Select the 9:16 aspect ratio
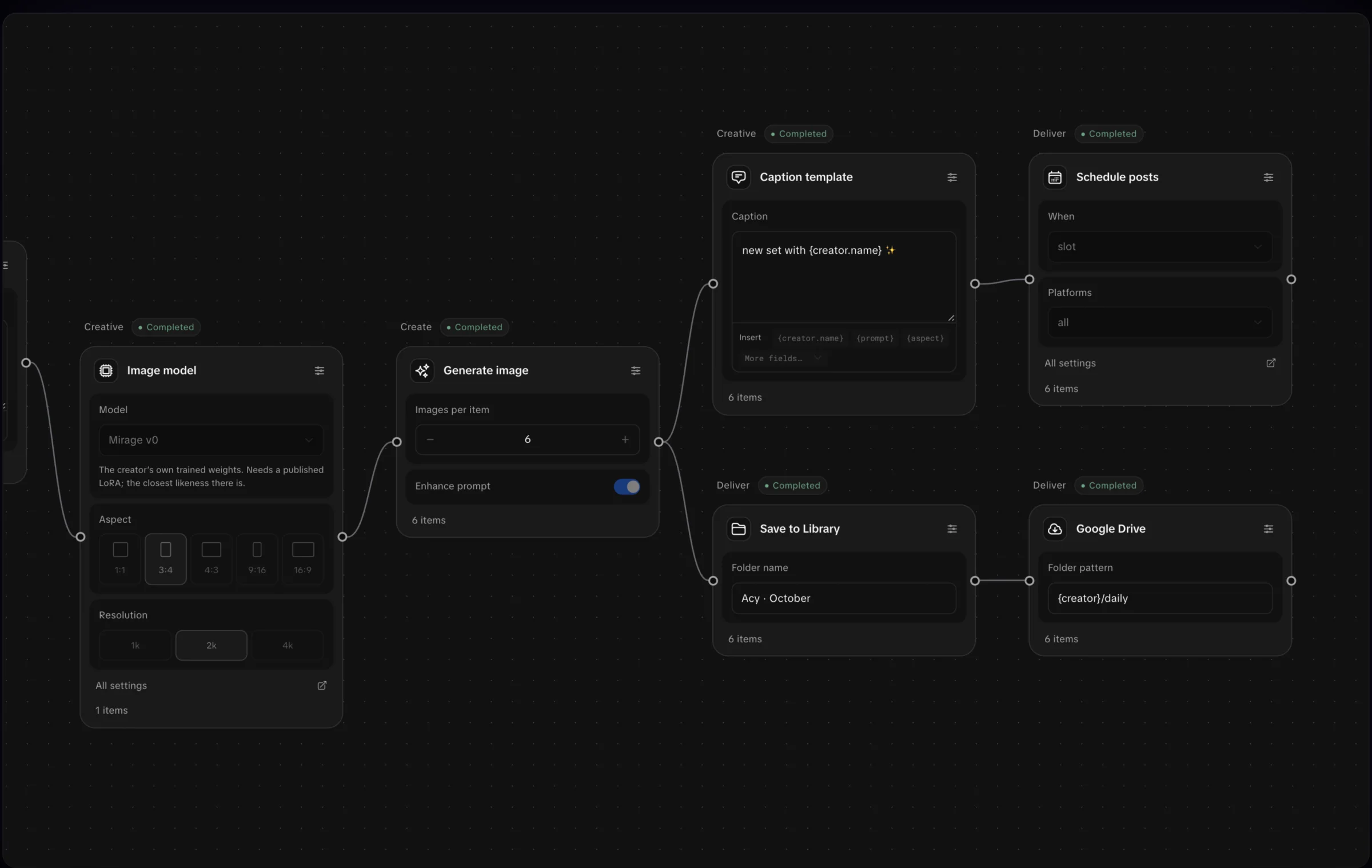This screenshot has height=868, width=1372. (257, 558)
